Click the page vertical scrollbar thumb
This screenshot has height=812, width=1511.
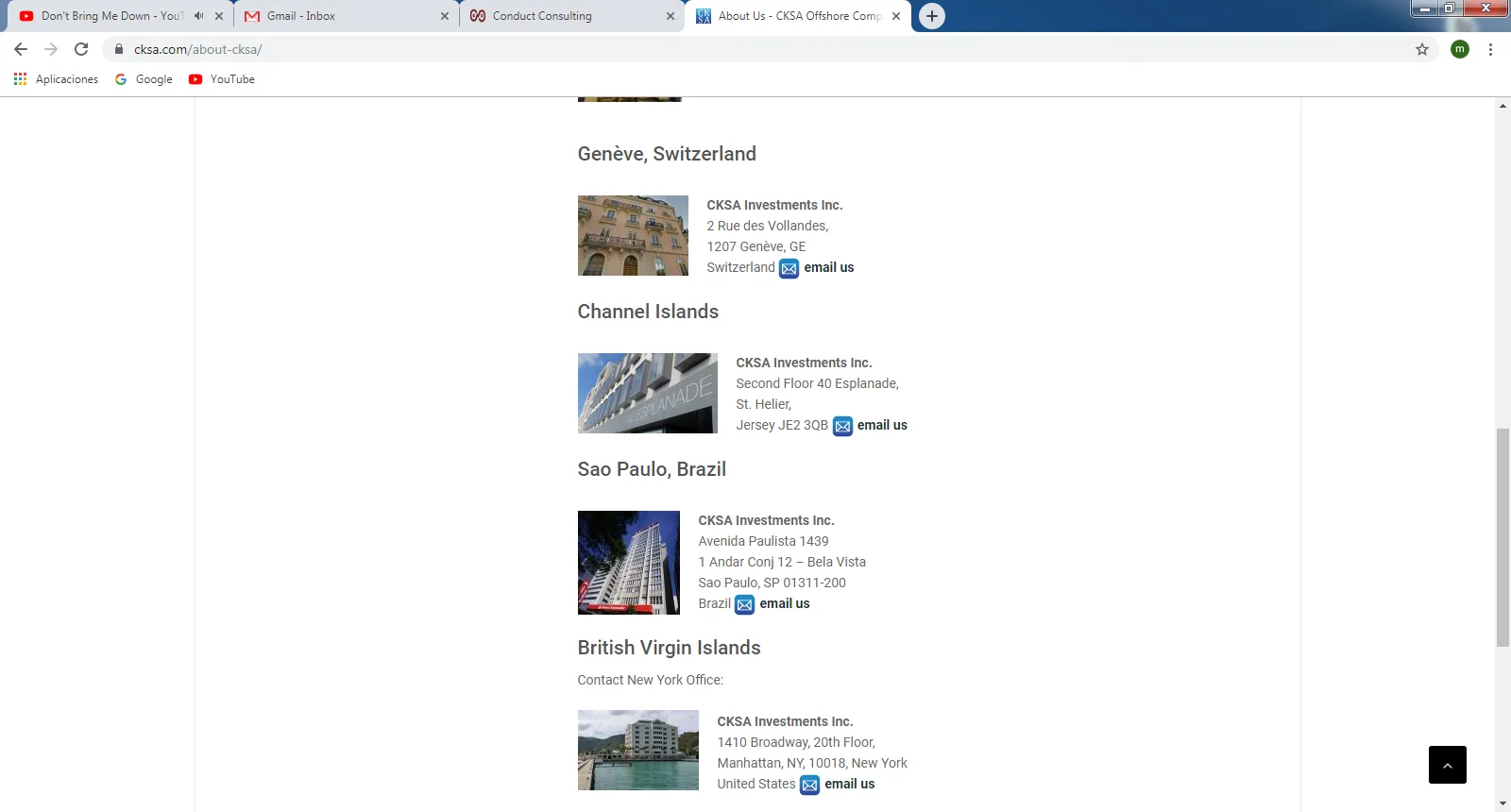tap(1503, 537)
